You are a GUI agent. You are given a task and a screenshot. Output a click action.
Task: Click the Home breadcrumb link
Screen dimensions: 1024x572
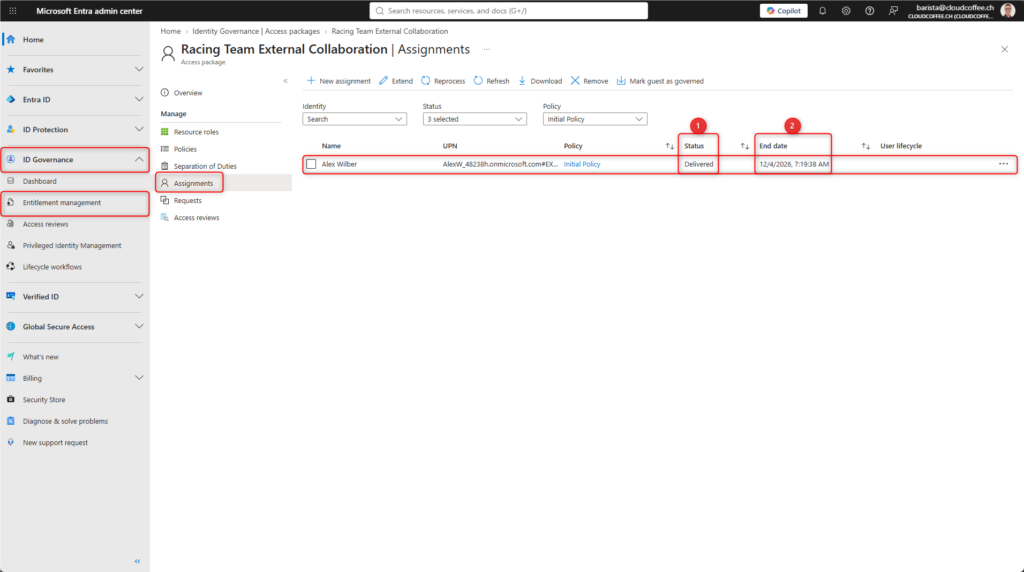click(170, 31)
